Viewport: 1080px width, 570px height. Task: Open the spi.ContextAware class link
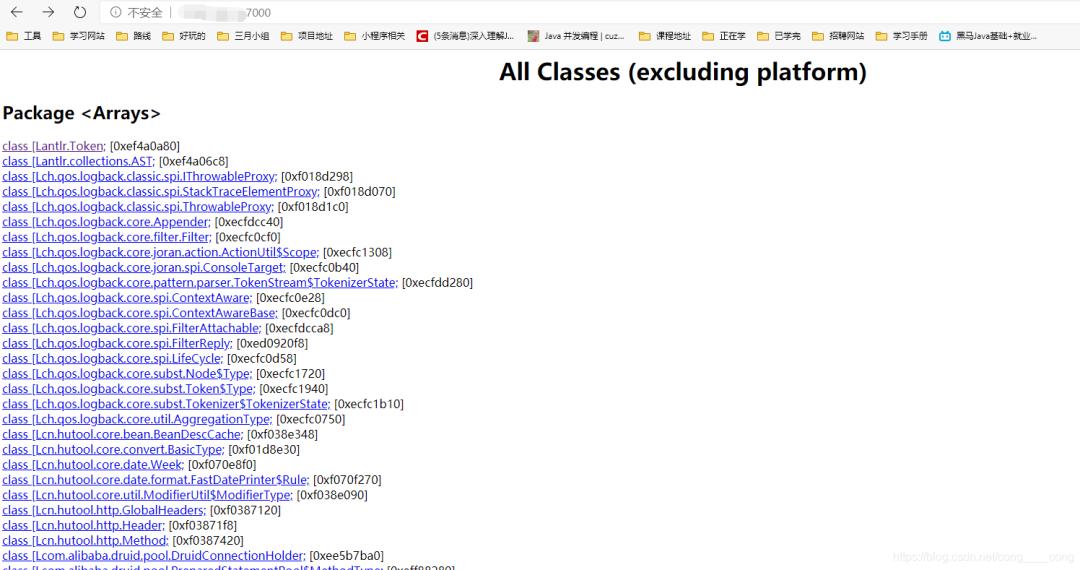point(127,297)
